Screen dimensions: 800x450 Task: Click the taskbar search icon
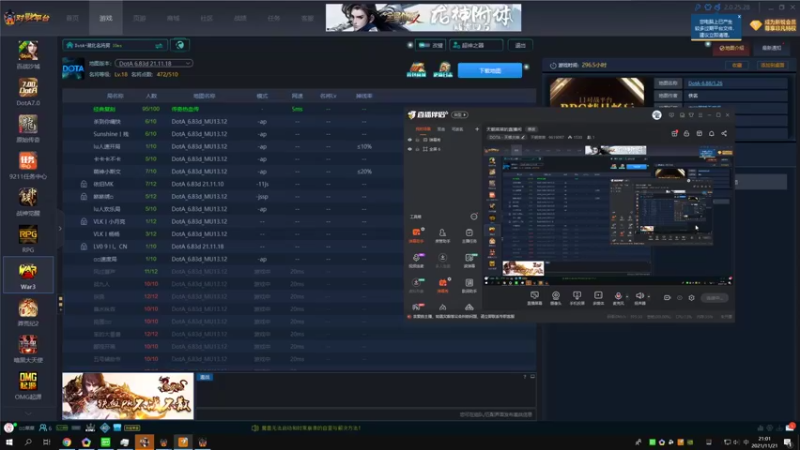[28, 442]
